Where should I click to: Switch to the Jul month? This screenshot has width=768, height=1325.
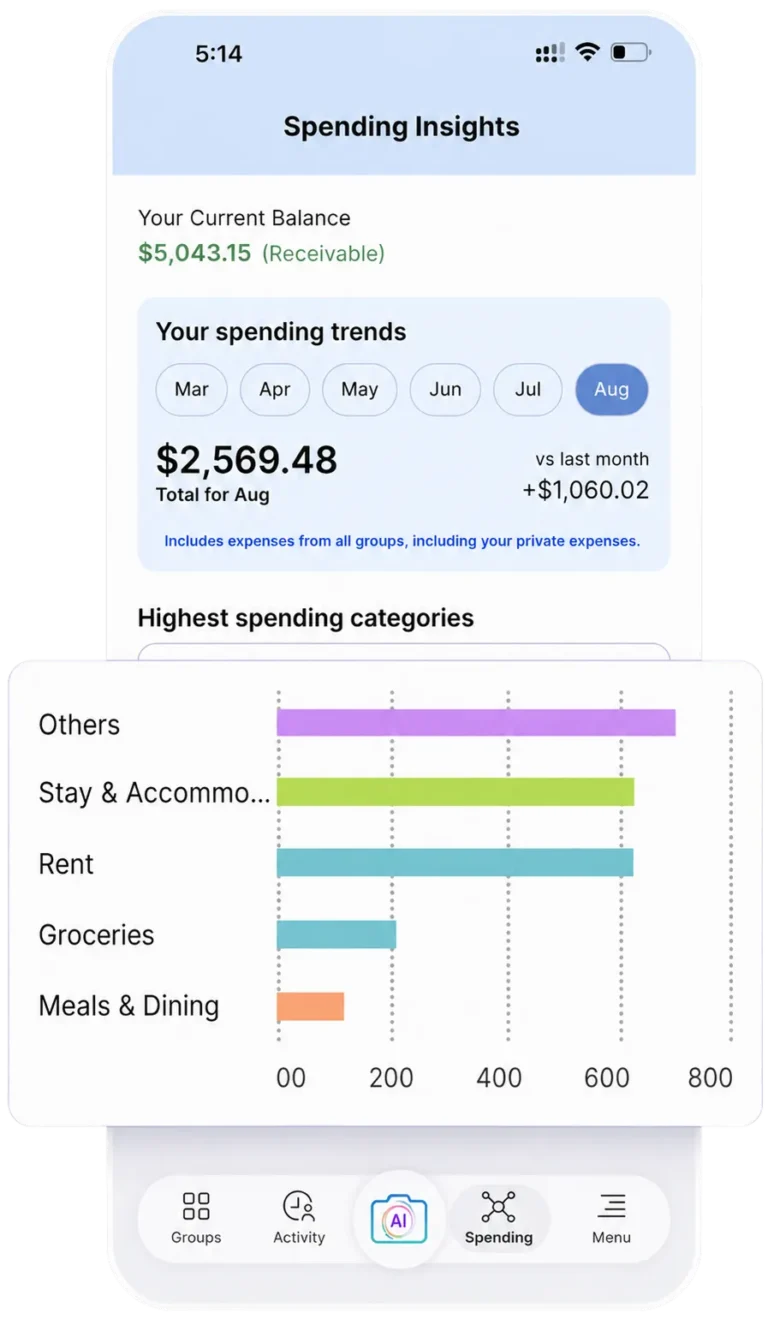pyautogui.click(x=528, y=390)
